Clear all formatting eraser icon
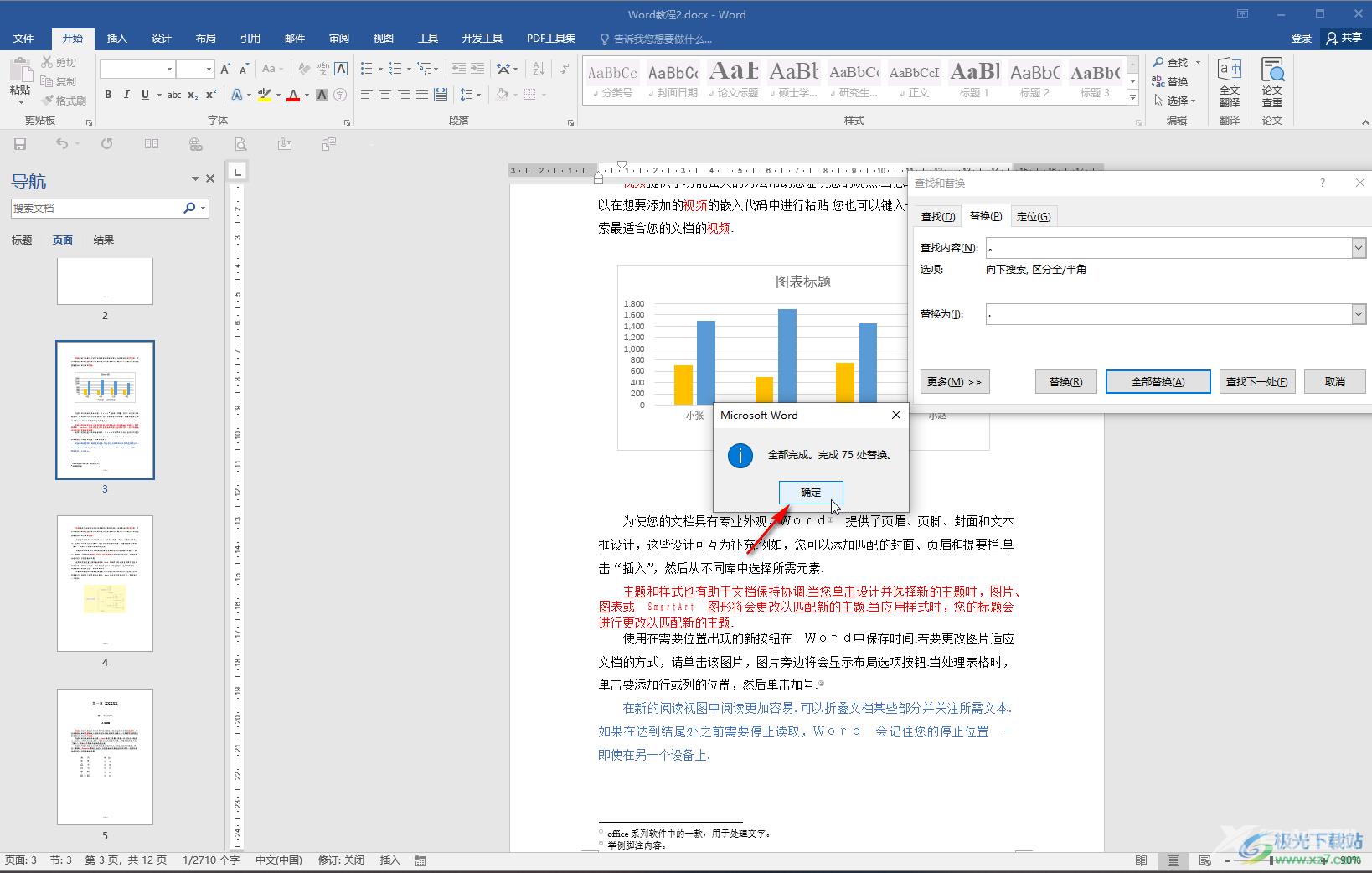This screenshot has height=873, width=1372. [304, 69]
